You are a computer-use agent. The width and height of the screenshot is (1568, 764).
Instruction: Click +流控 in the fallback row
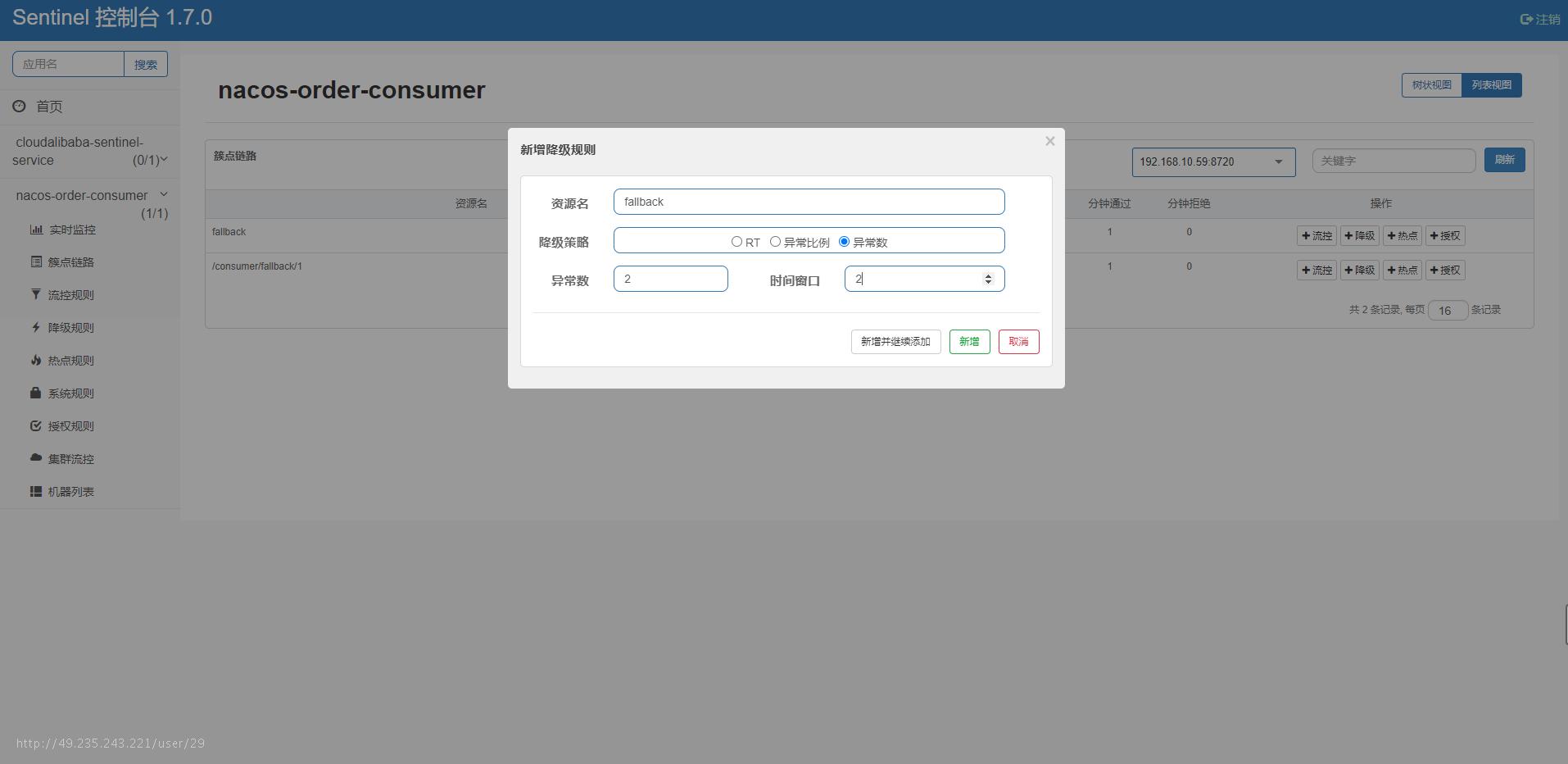(1316, 236)
